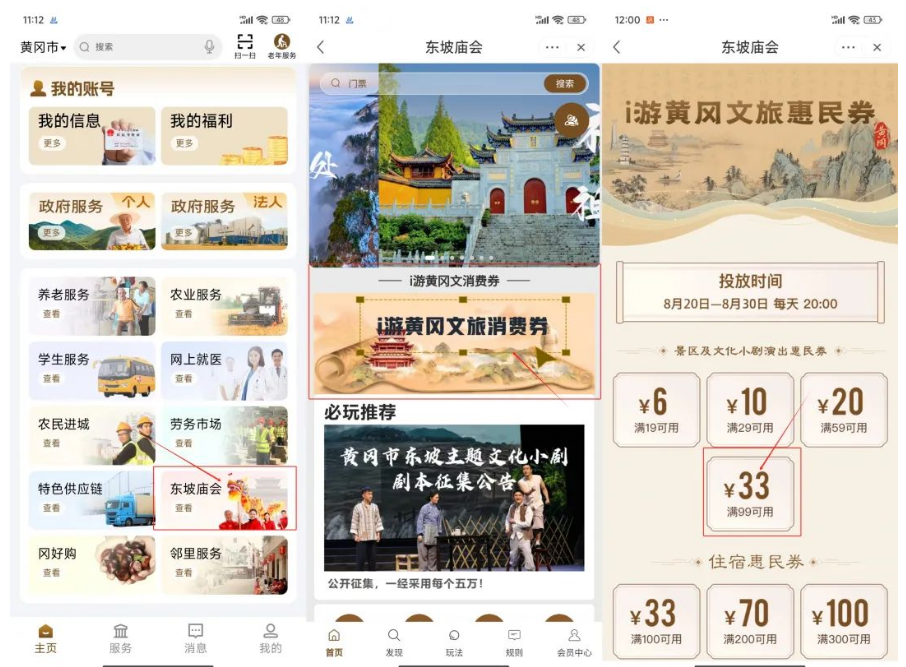Open the 东坡庙会 service tile
906x667 pixels.
pos(224,498)
